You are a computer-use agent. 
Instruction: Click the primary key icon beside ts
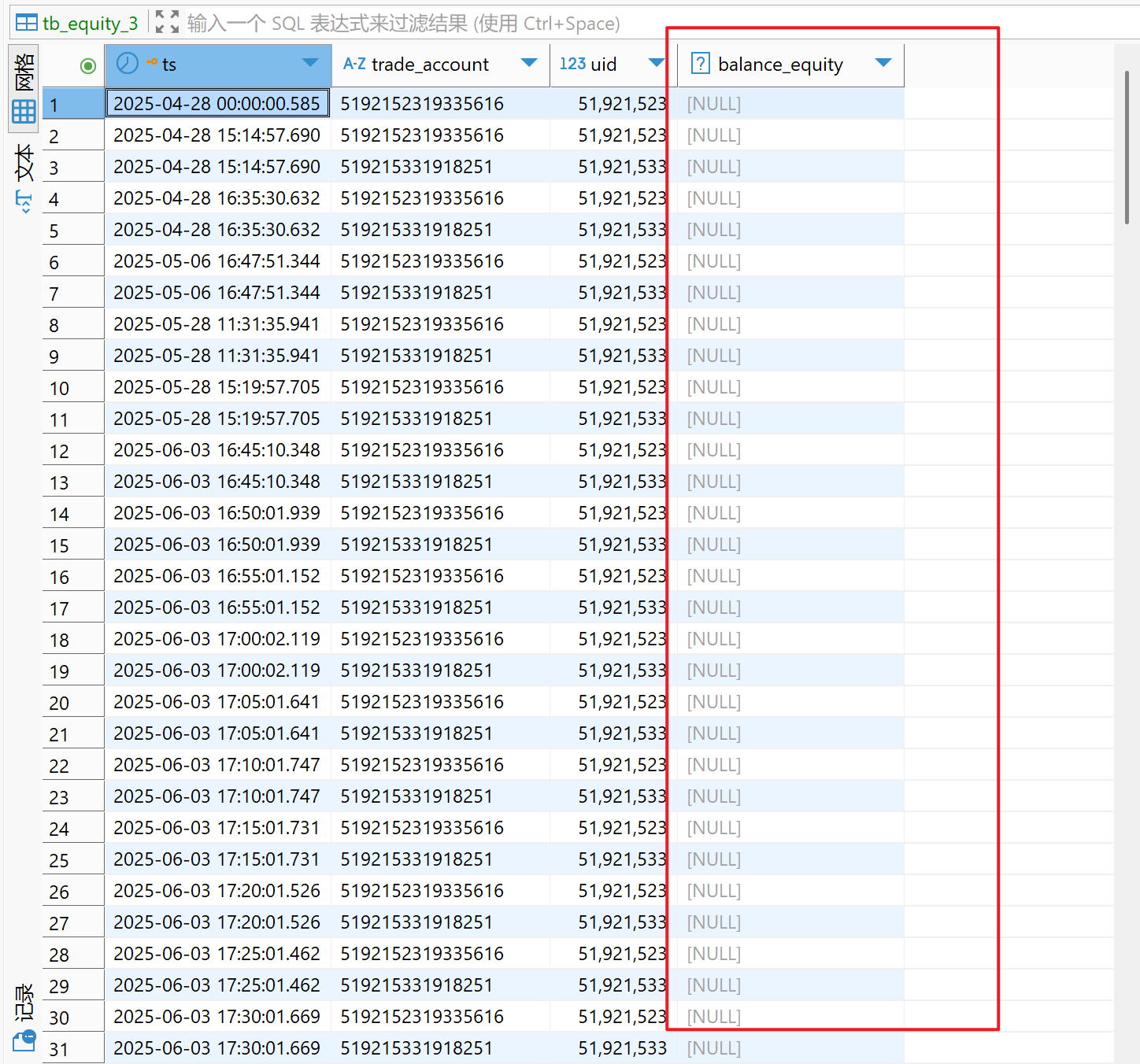[151, 61]
